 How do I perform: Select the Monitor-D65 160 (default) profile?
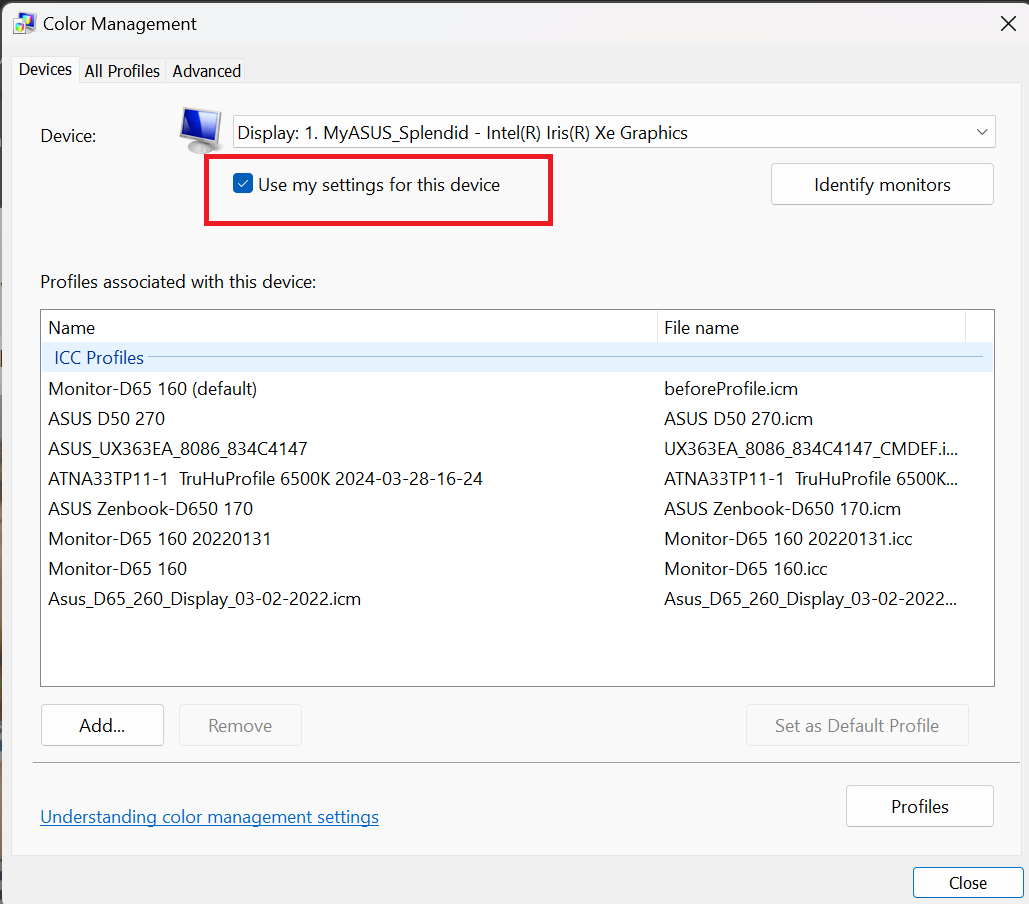(x=152, y=388)
